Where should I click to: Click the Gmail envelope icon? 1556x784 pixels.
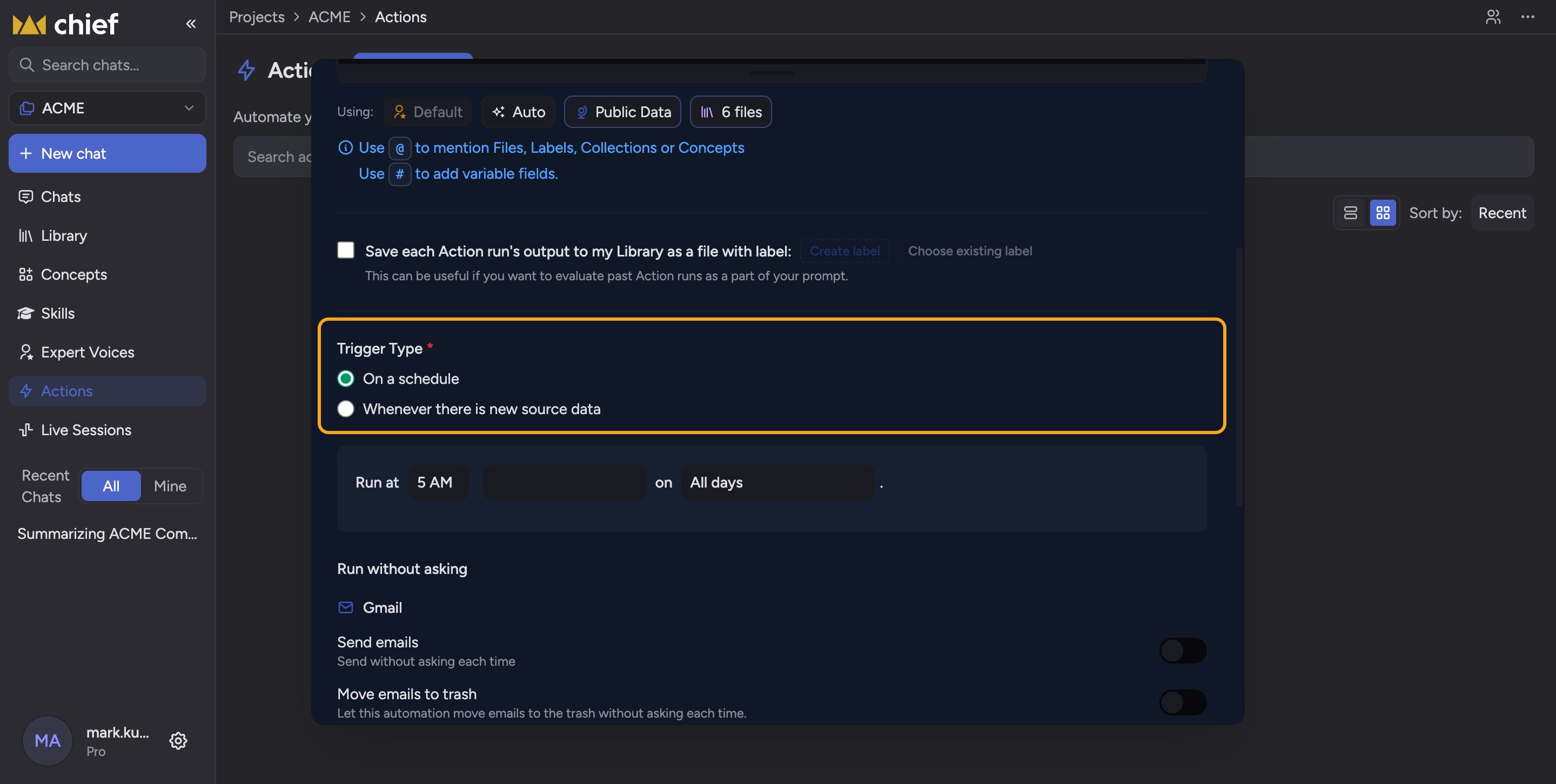point(346,607)
